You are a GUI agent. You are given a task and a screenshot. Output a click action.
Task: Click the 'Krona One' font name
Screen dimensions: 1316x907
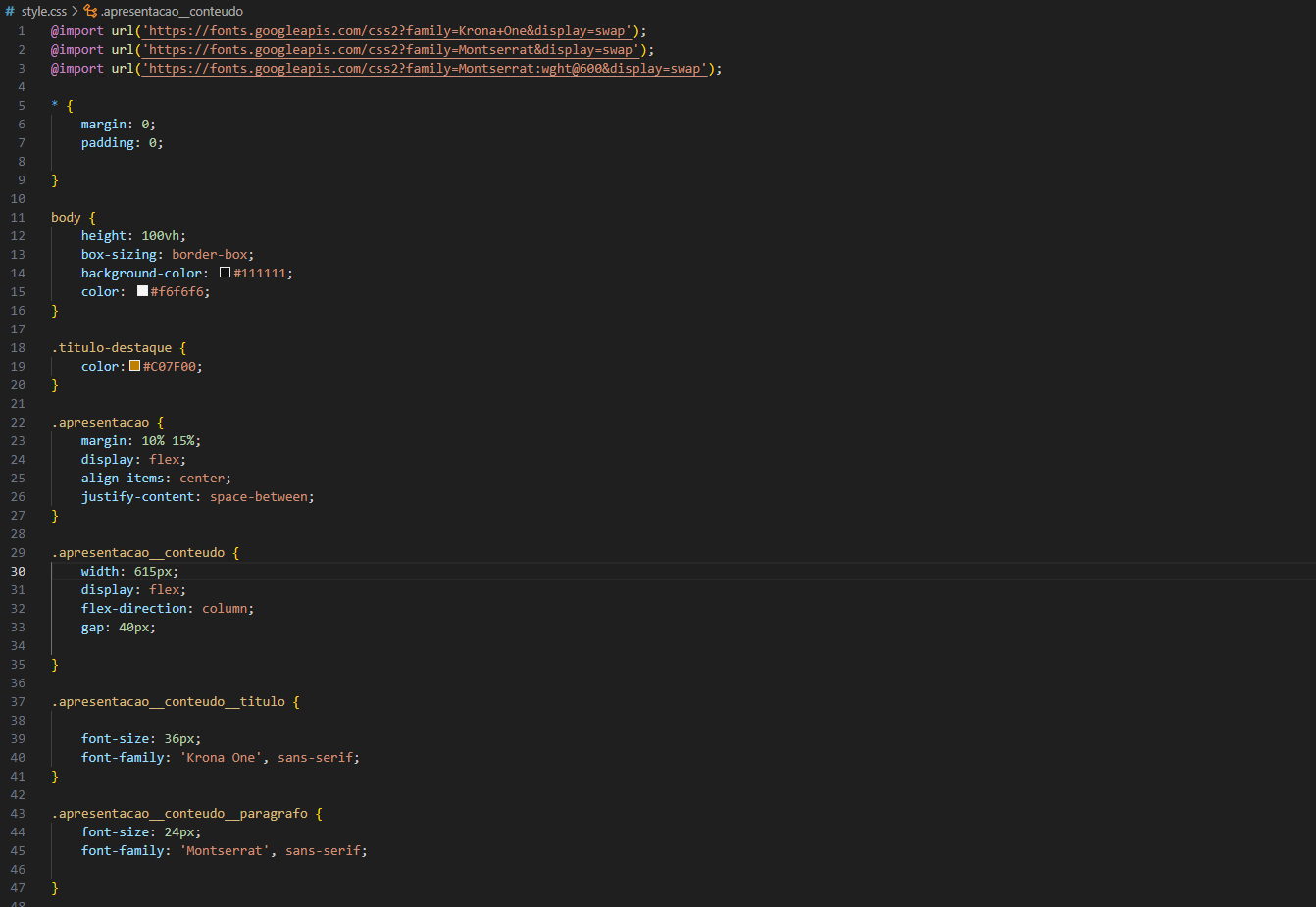click(221, 758)
